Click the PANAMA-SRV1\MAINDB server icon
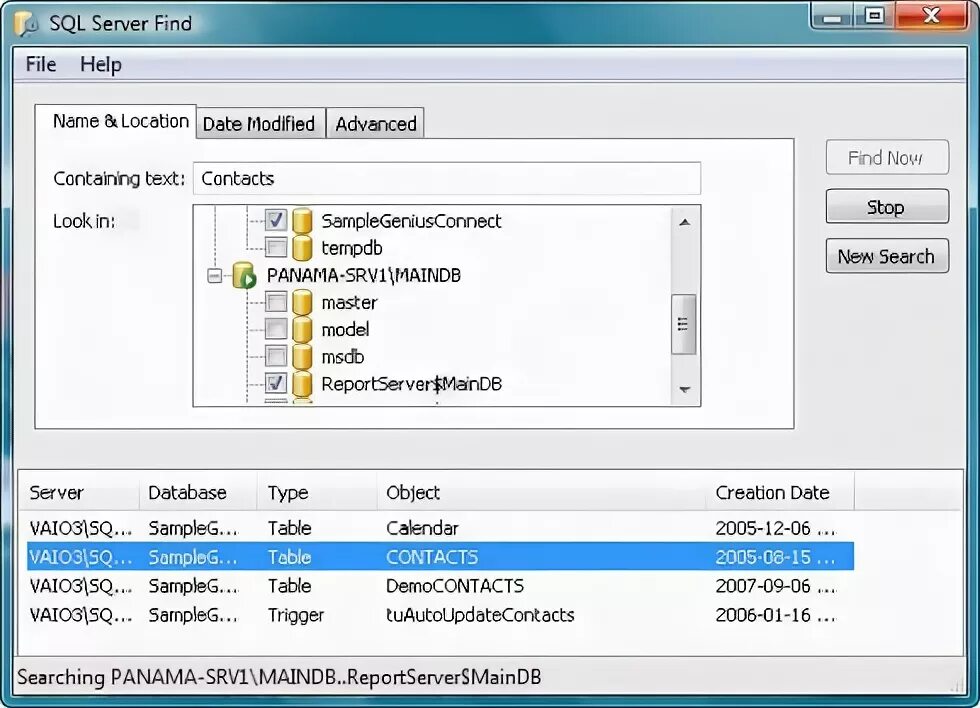 pos(244,276)
